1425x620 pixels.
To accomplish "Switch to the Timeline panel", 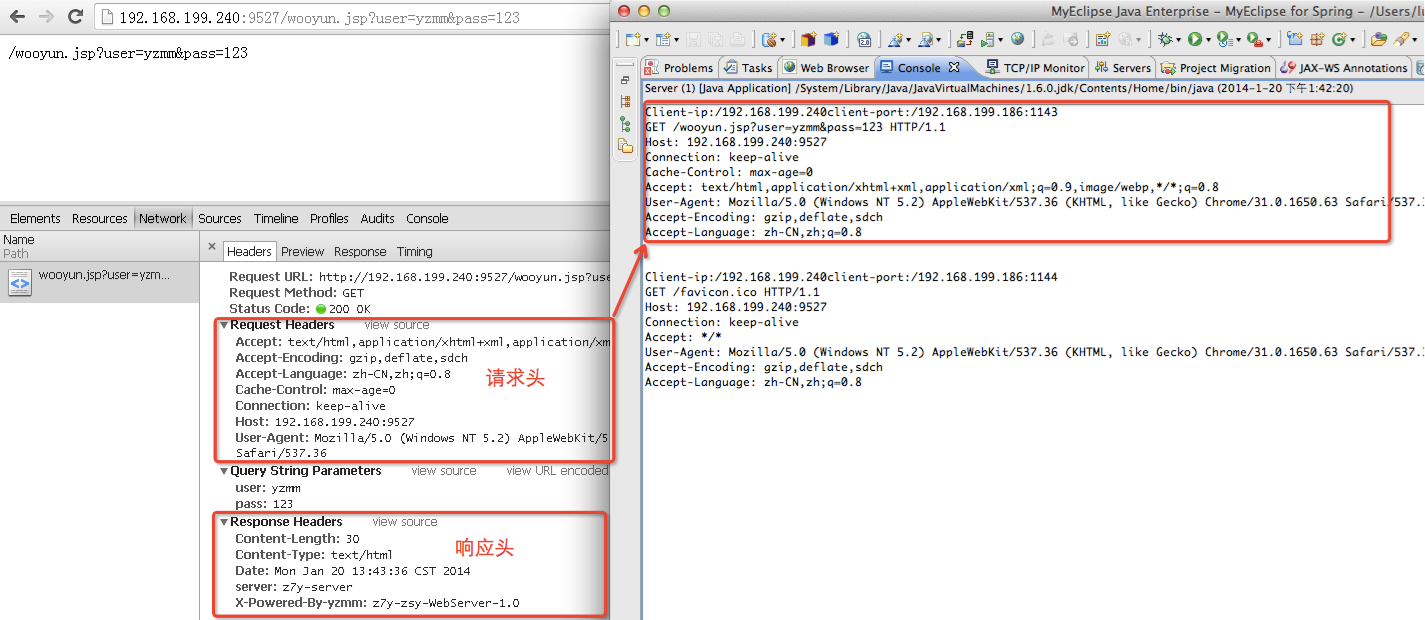I will pyautogui.click(x=276, y=218).
